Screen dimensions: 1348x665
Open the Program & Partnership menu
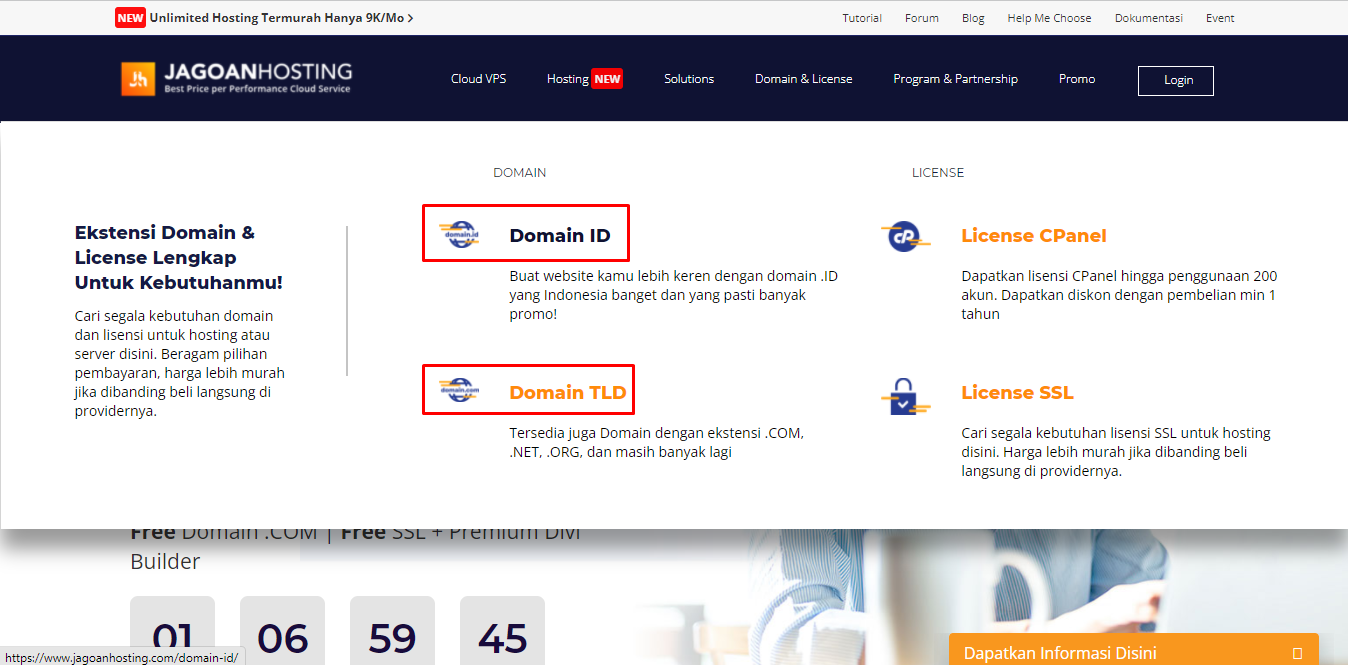pyautogui.click(x=955, y=79)
